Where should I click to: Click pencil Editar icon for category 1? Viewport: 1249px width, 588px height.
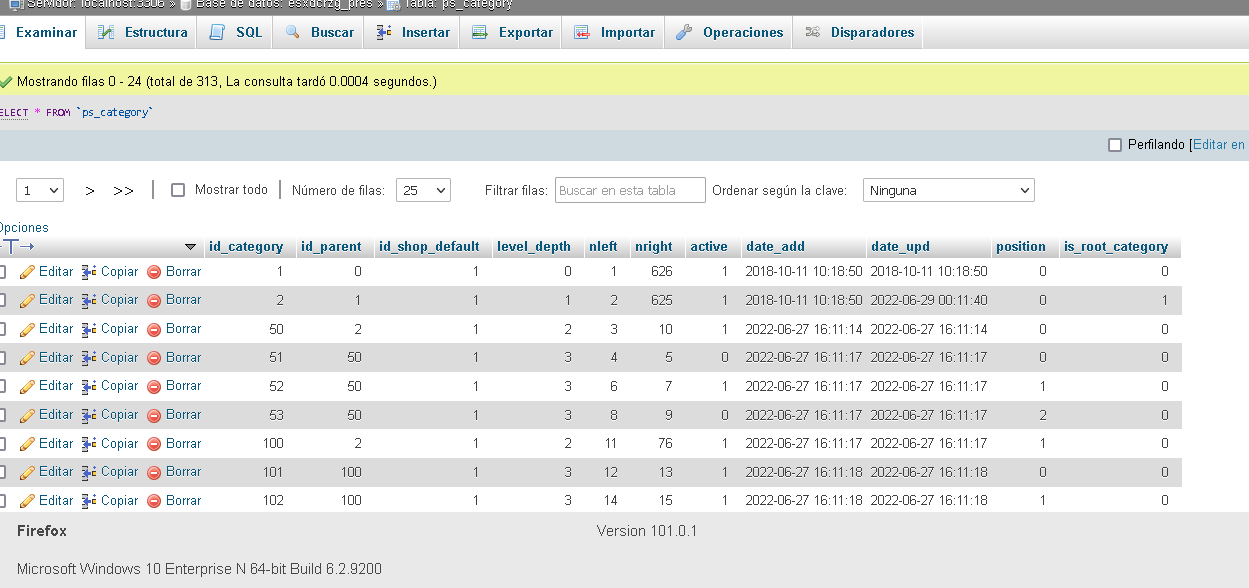(x=27, y=272)
